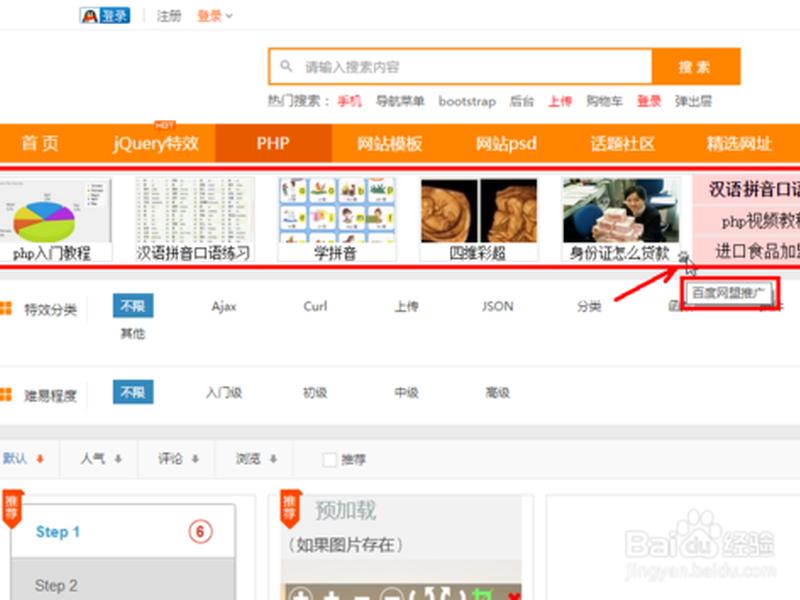Open the 话题社区 navigation tab
Viewport: 800px width, 600px height.
[x=622, y=143]
